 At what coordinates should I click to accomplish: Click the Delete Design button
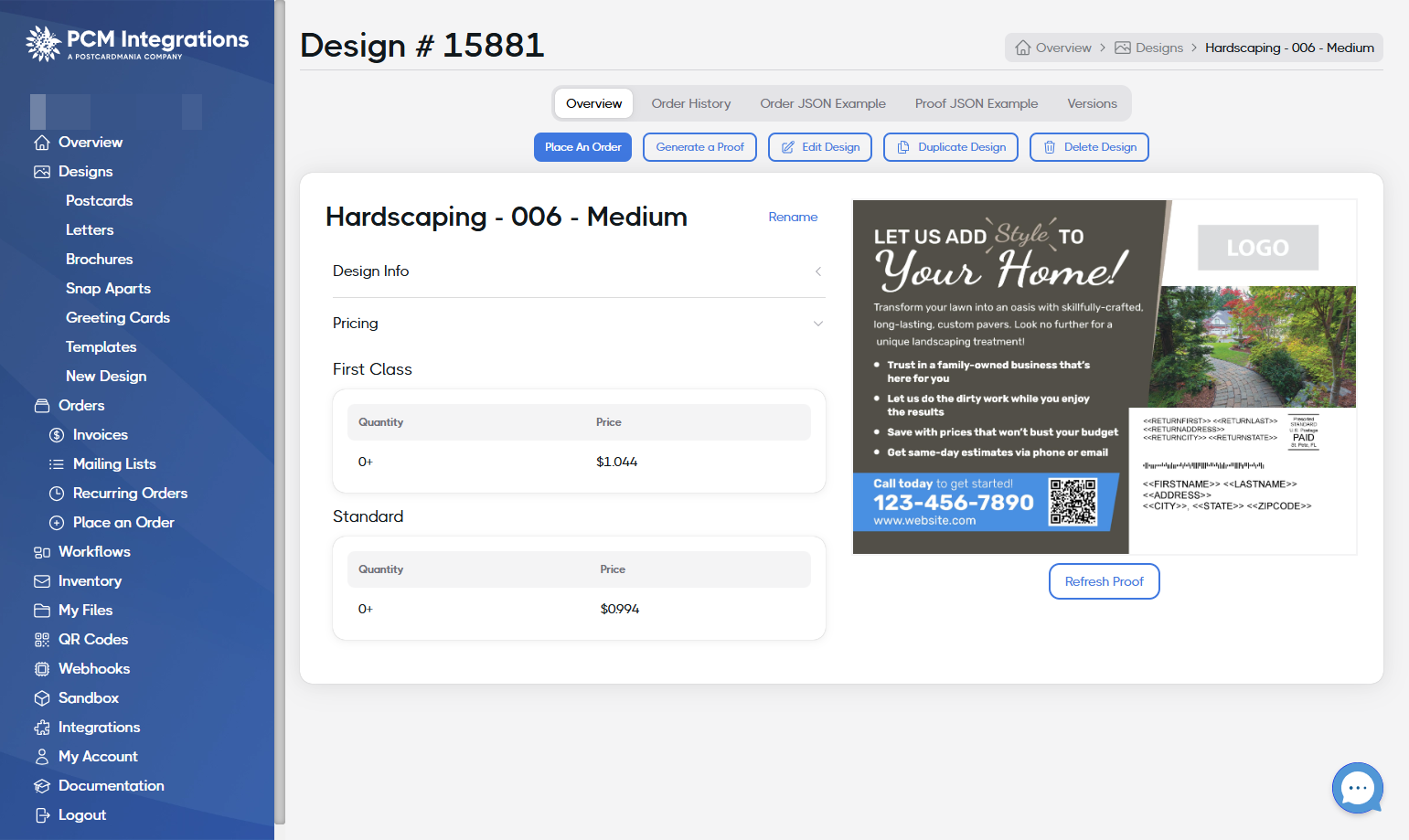[x=1089, y=147]
